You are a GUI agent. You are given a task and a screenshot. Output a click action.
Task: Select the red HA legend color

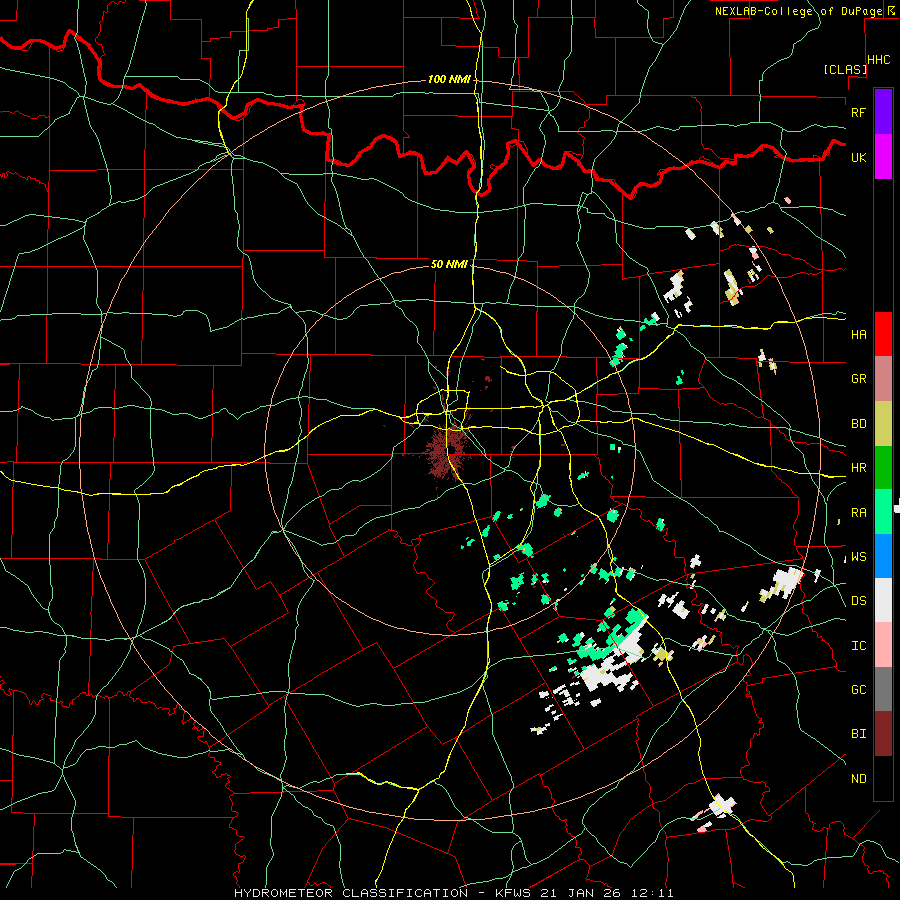(x=883, y=334)
